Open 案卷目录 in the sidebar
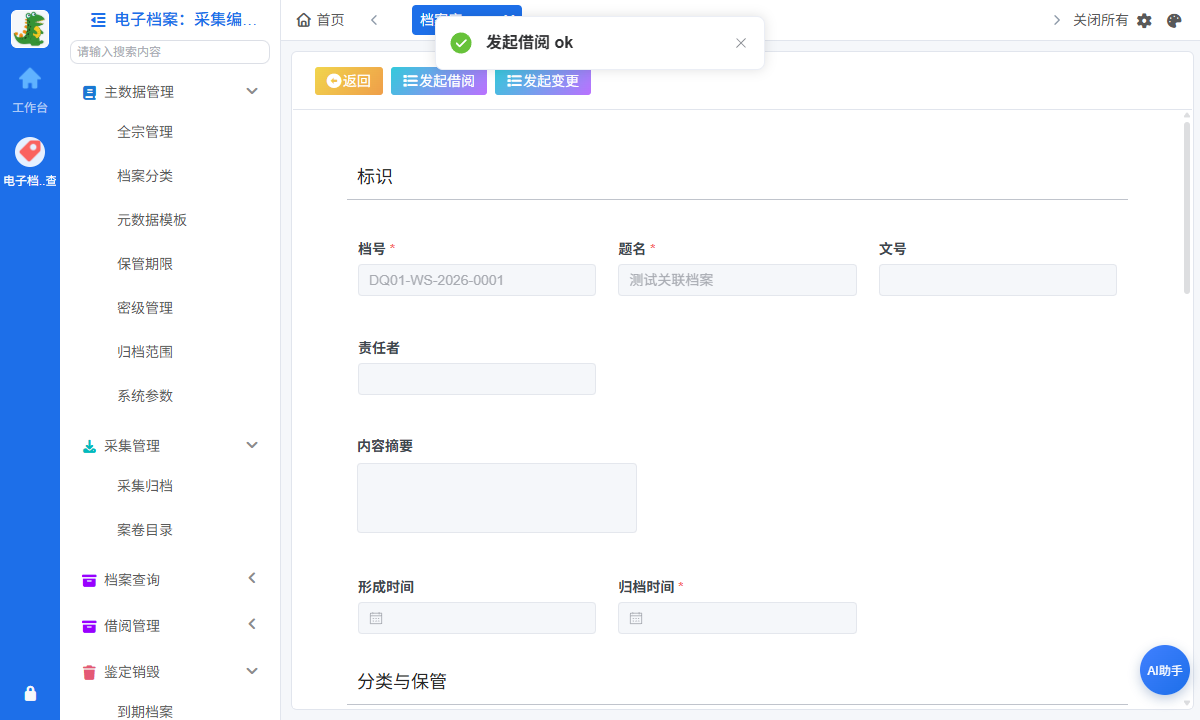 pos(145,530)
